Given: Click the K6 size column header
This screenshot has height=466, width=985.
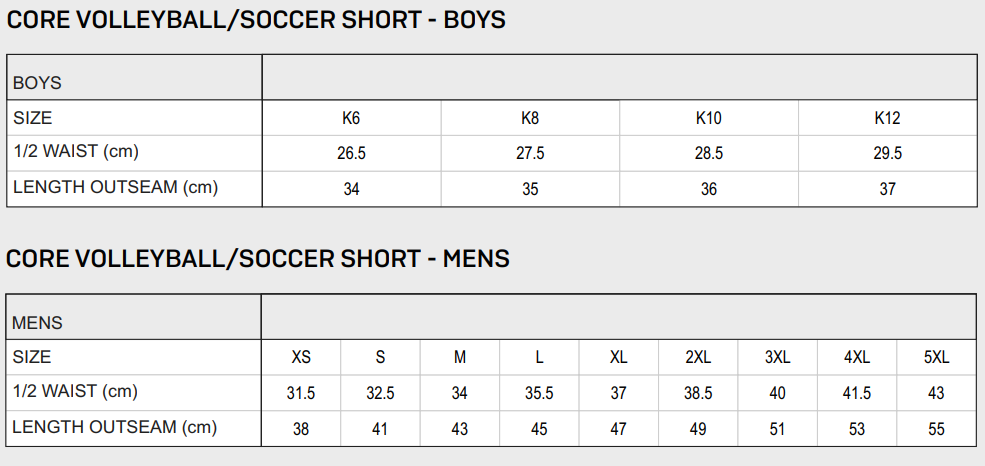Looking at the screenshot, I should pyautogui.click(x=351, y=118).
